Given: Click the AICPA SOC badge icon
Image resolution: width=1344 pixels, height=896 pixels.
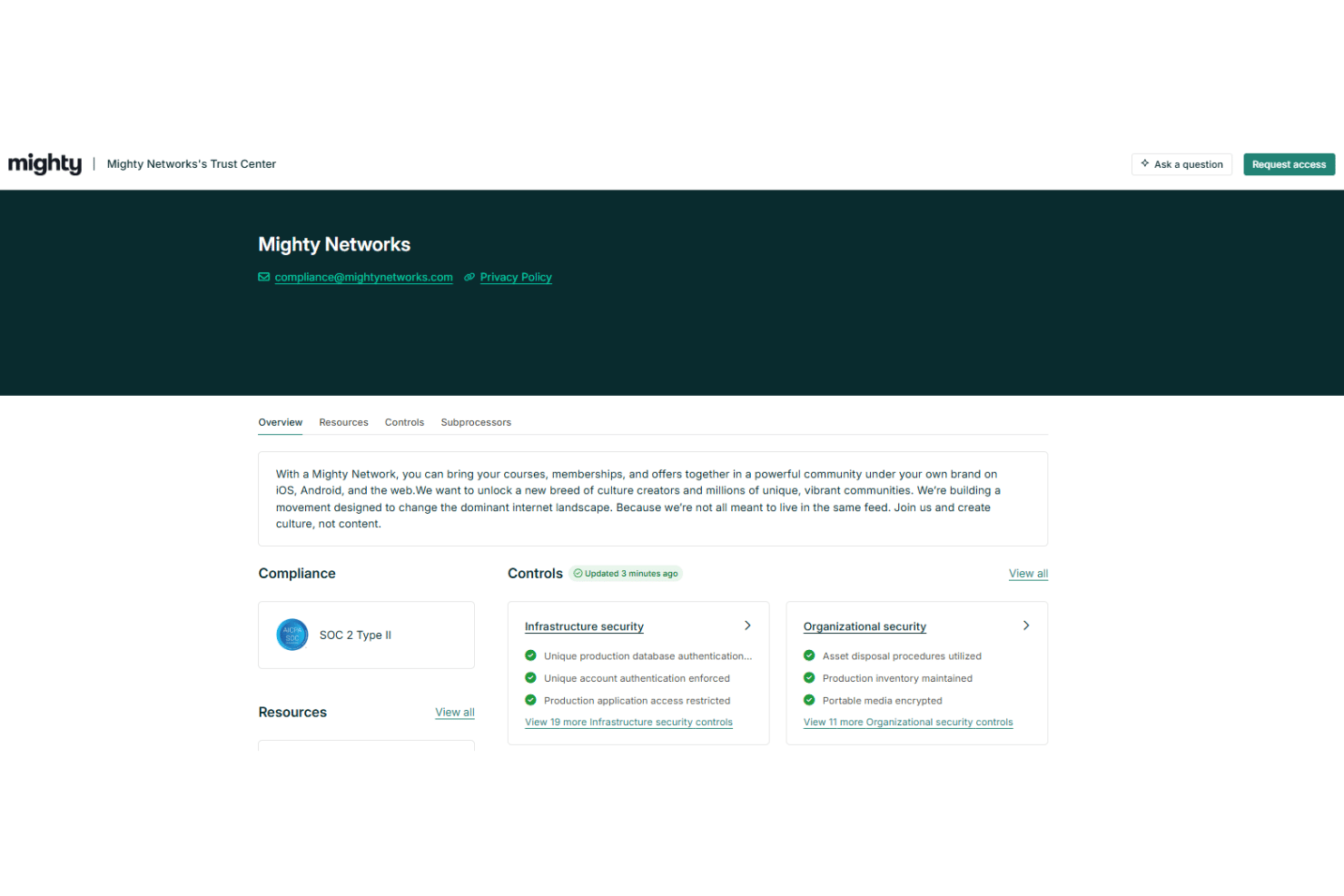Looking at the screenshot, I should tap(292, 635).
